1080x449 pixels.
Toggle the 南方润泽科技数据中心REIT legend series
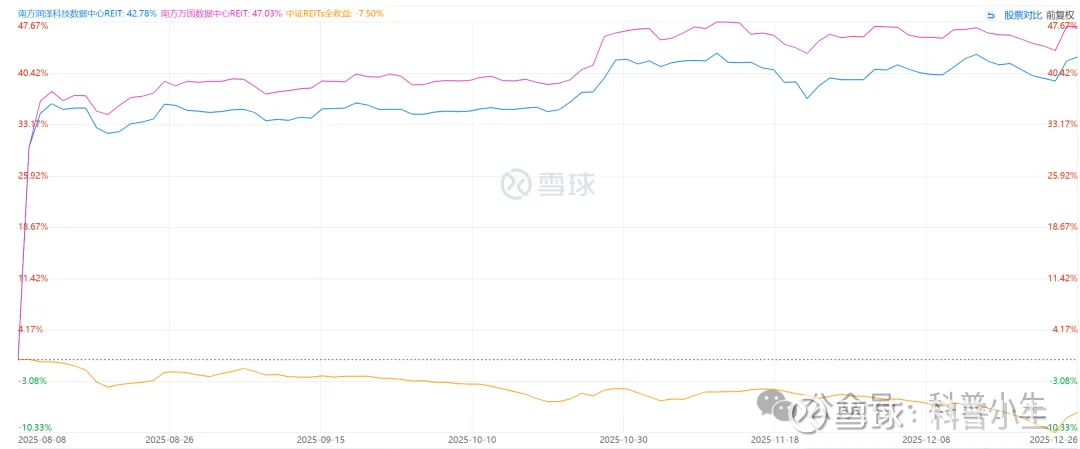[x=87, y=14]
